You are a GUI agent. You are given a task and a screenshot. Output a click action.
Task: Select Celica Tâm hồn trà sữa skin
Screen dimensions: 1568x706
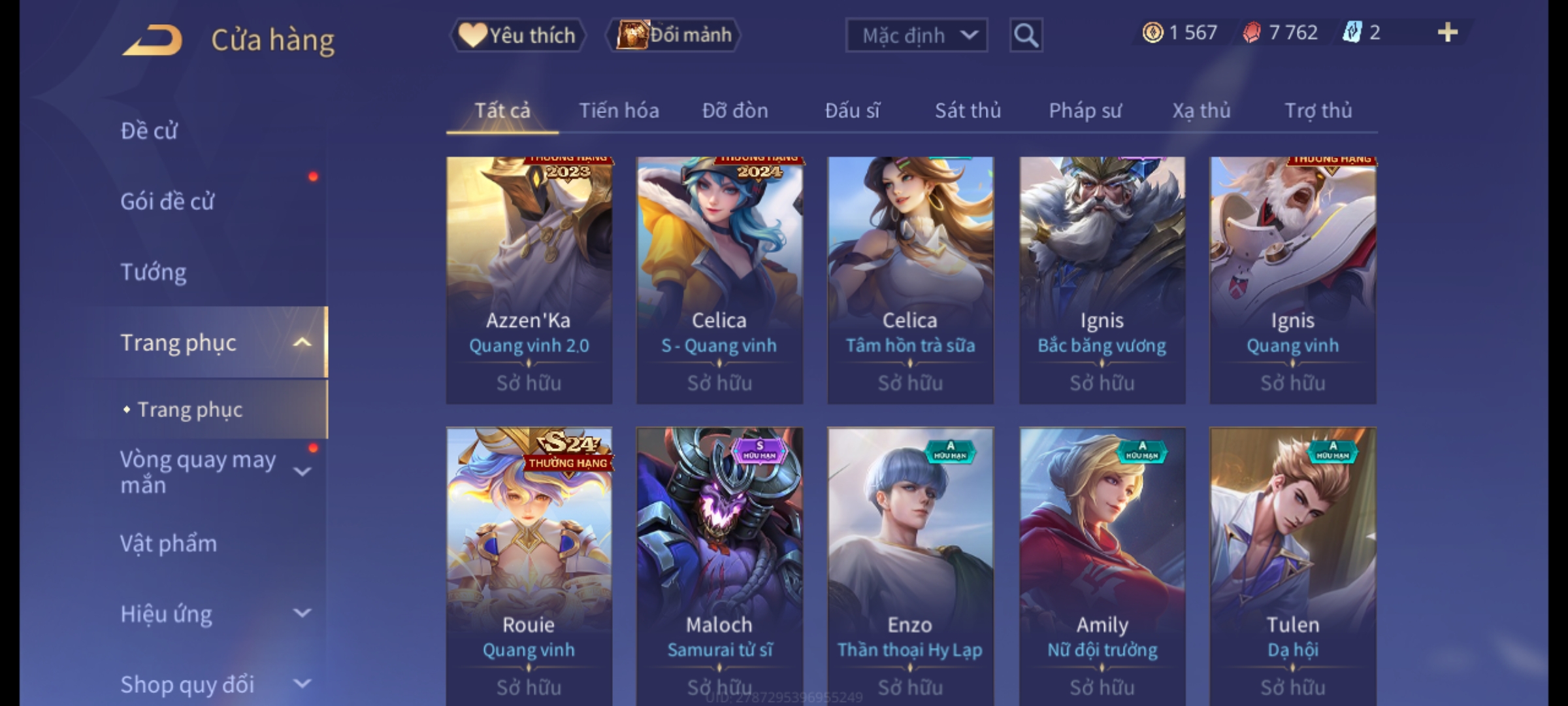click(910, 280)
